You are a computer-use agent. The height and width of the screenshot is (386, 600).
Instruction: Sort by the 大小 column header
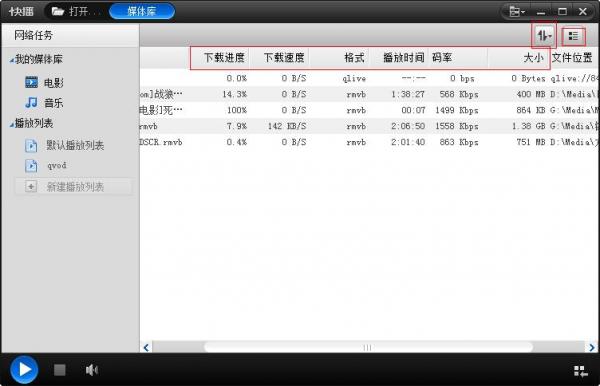pos(533,58)
